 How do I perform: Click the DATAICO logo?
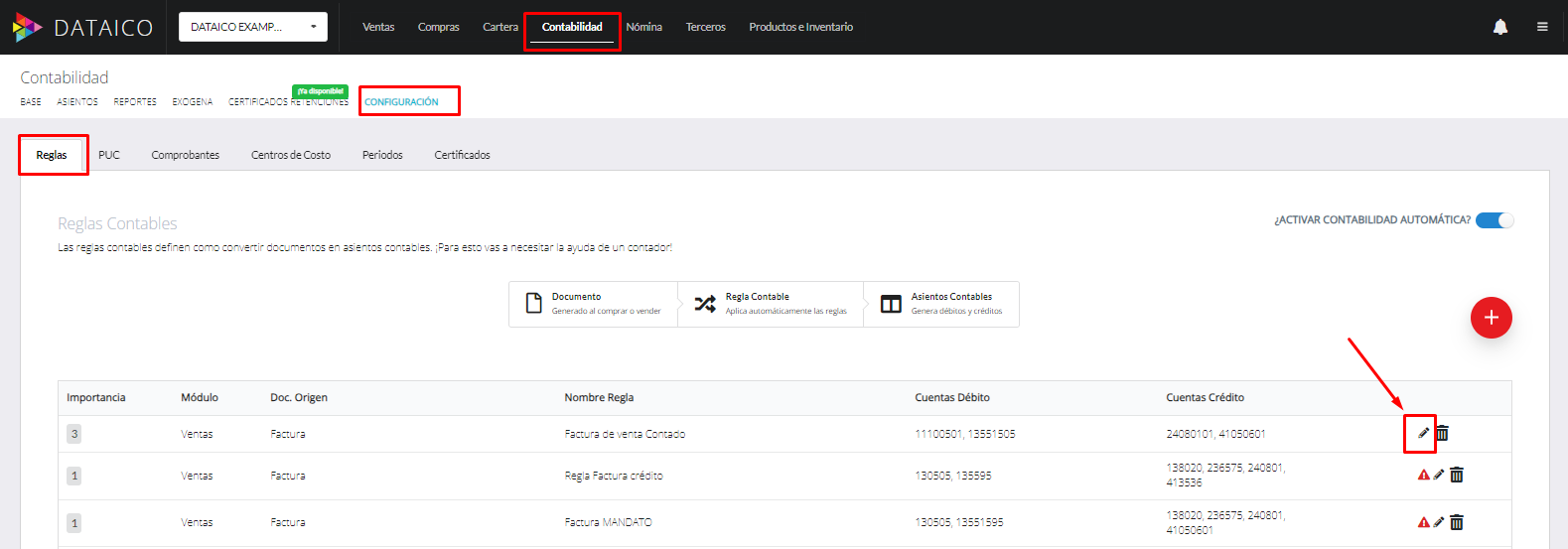(83, 27)
